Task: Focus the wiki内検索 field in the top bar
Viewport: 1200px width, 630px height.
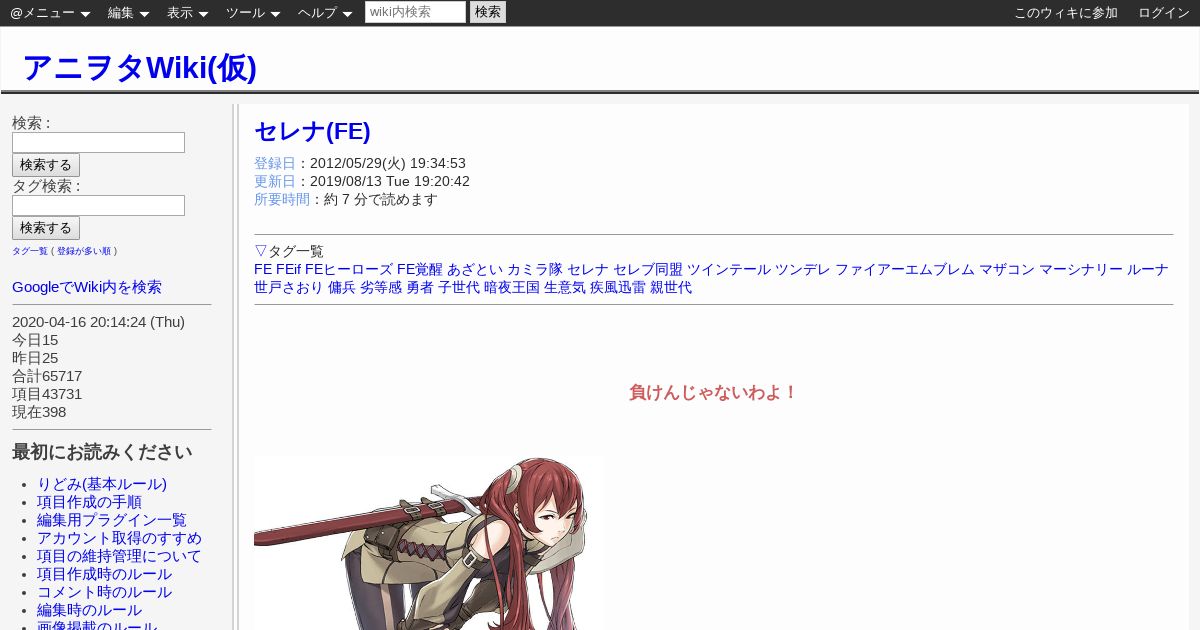Action: click(415, 12)
